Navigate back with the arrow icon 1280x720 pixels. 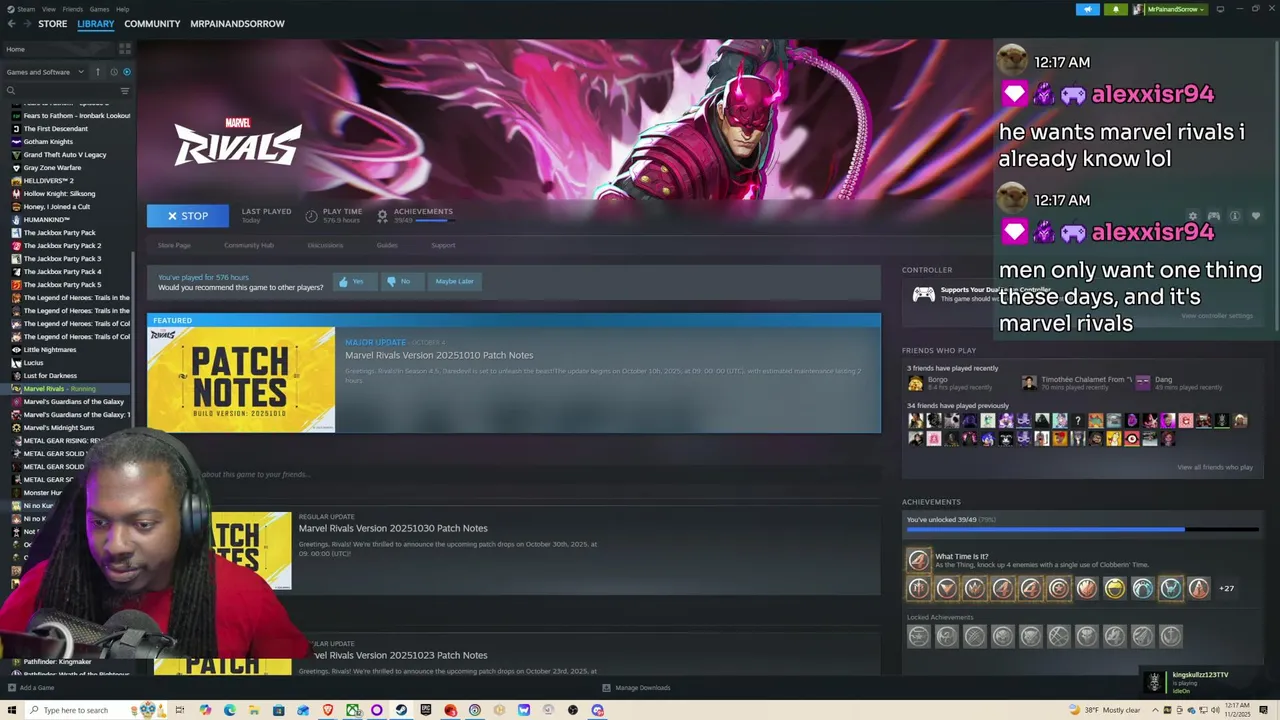[13, 23]
